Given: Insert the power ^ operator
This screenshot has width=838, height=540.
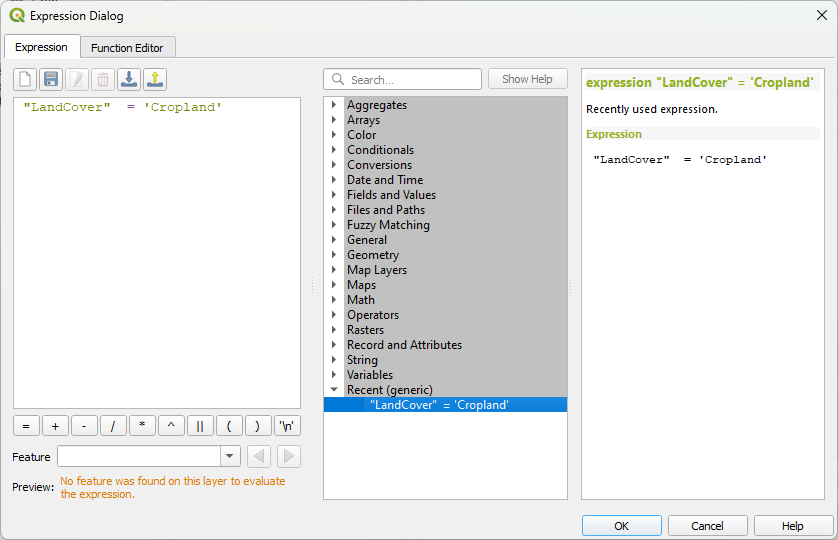Looking at the screenshot, I should point(171,426).
